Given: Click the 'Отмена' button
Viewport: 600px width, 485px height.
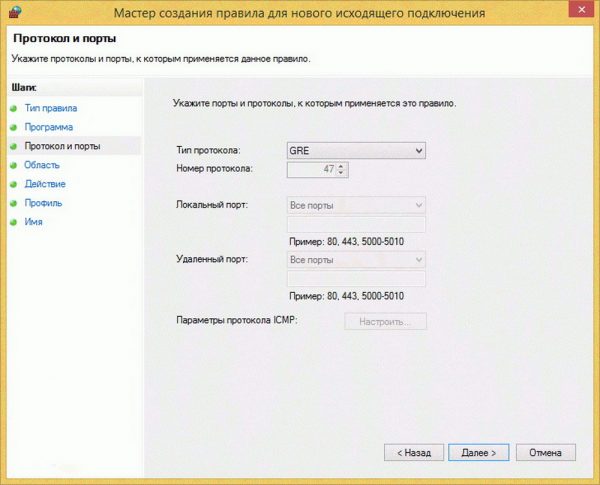Looking at the screenshot, I should [545, 452].
